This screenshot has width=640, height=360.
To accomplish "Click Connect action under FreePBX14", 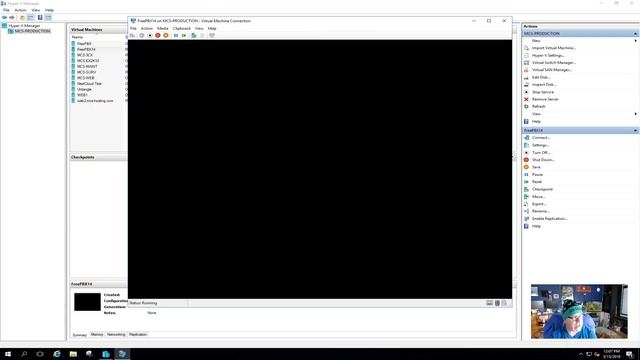I will pyautogui.click(x=541, y=138).
